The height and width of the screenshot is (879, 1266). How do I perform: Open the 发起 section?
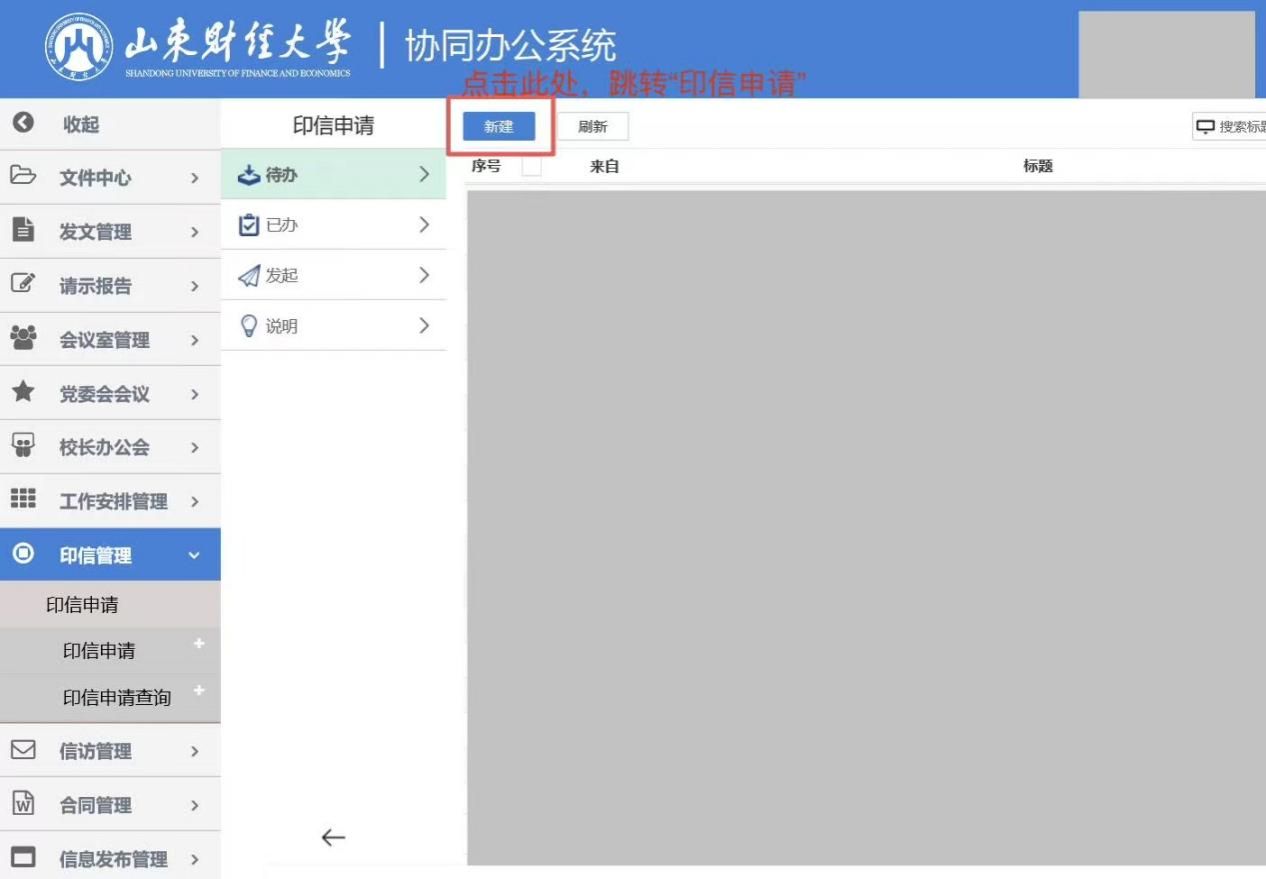pyautogui.click(x=333, y=275)
